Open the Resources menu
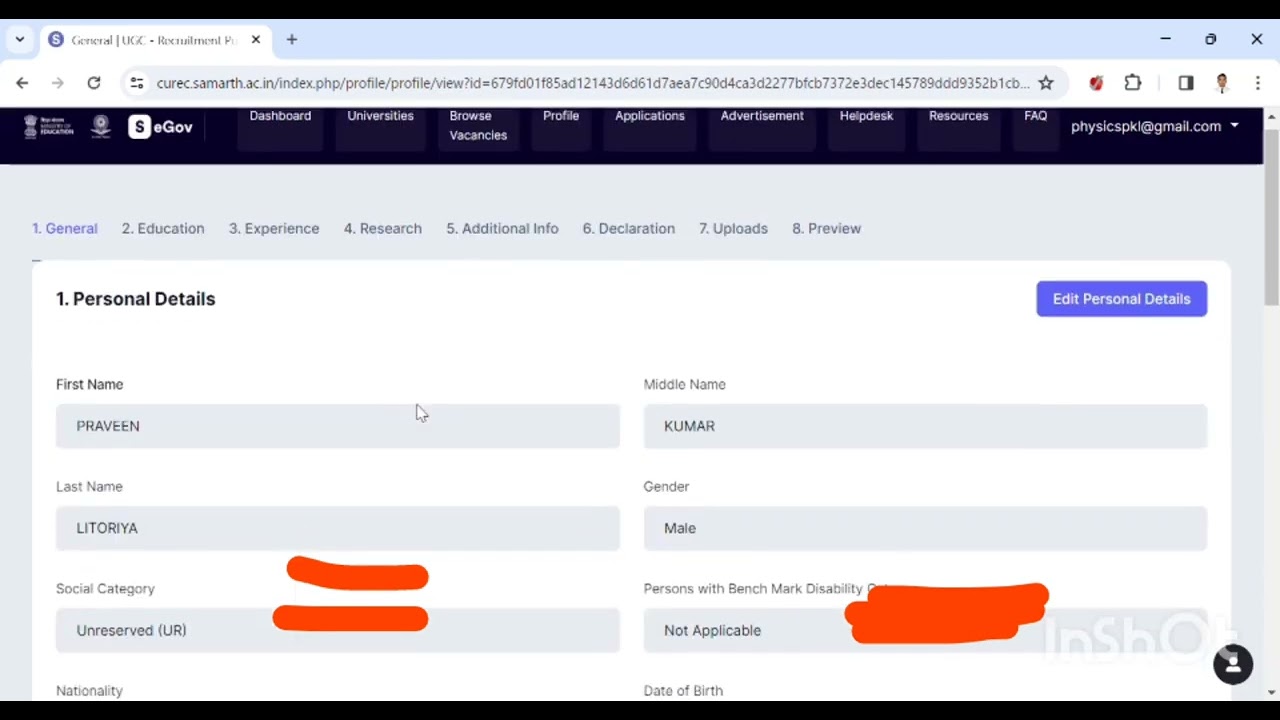Viewport: 1280px width, 720px height. [958, 116]
